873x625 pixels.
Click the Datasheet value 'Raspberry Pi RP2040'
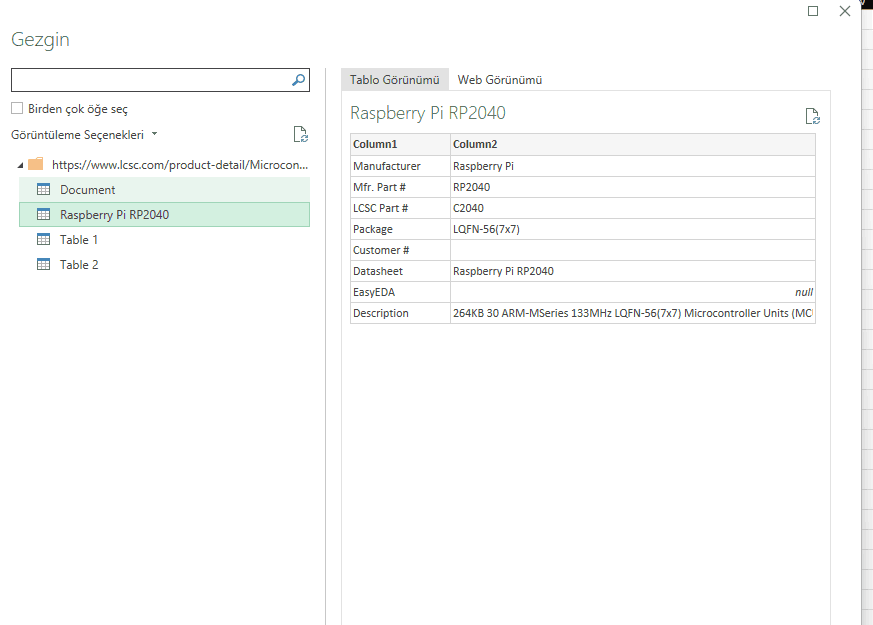632,271
